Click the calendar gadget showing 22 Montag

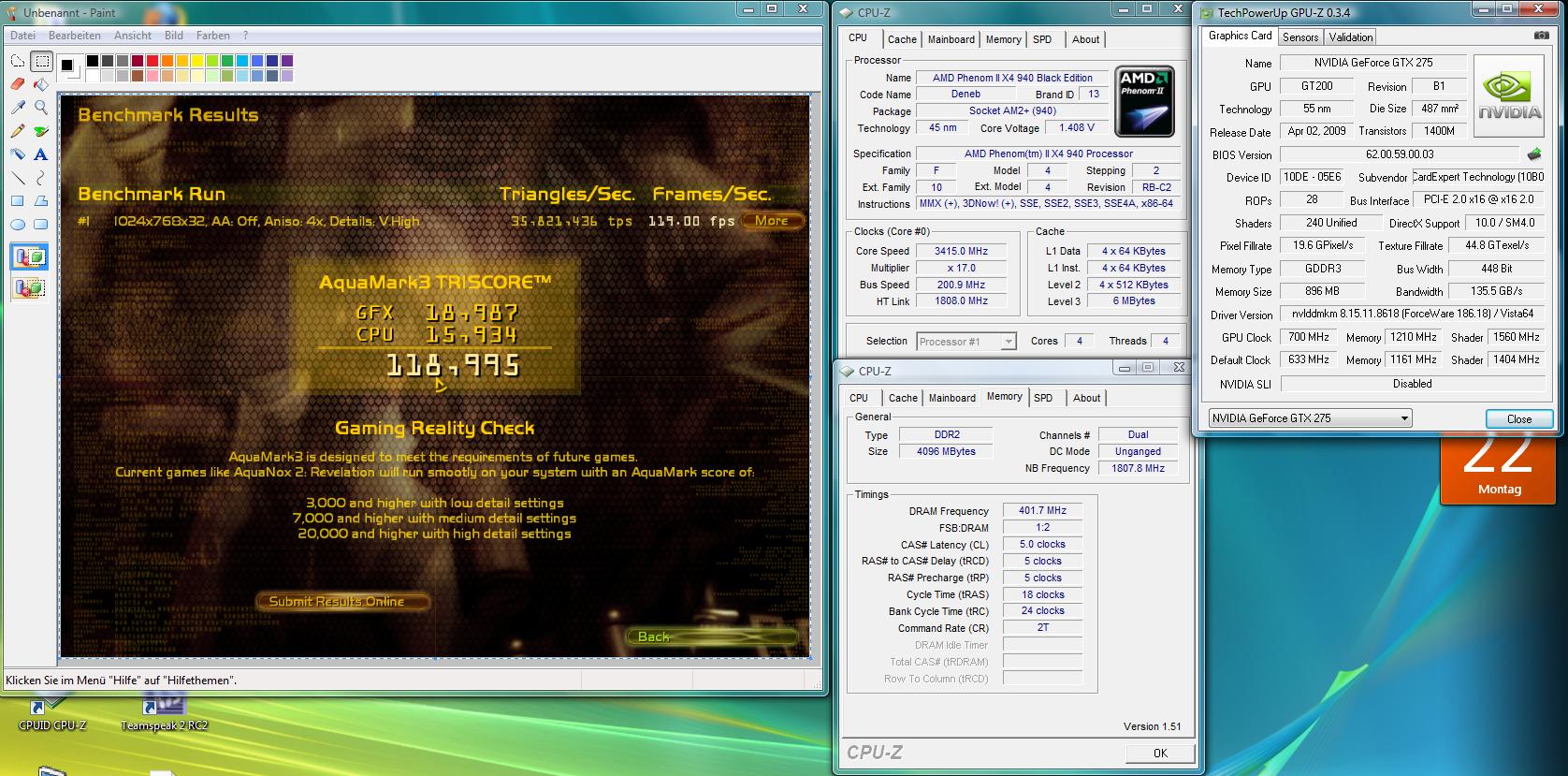[x=1500, y=470]
